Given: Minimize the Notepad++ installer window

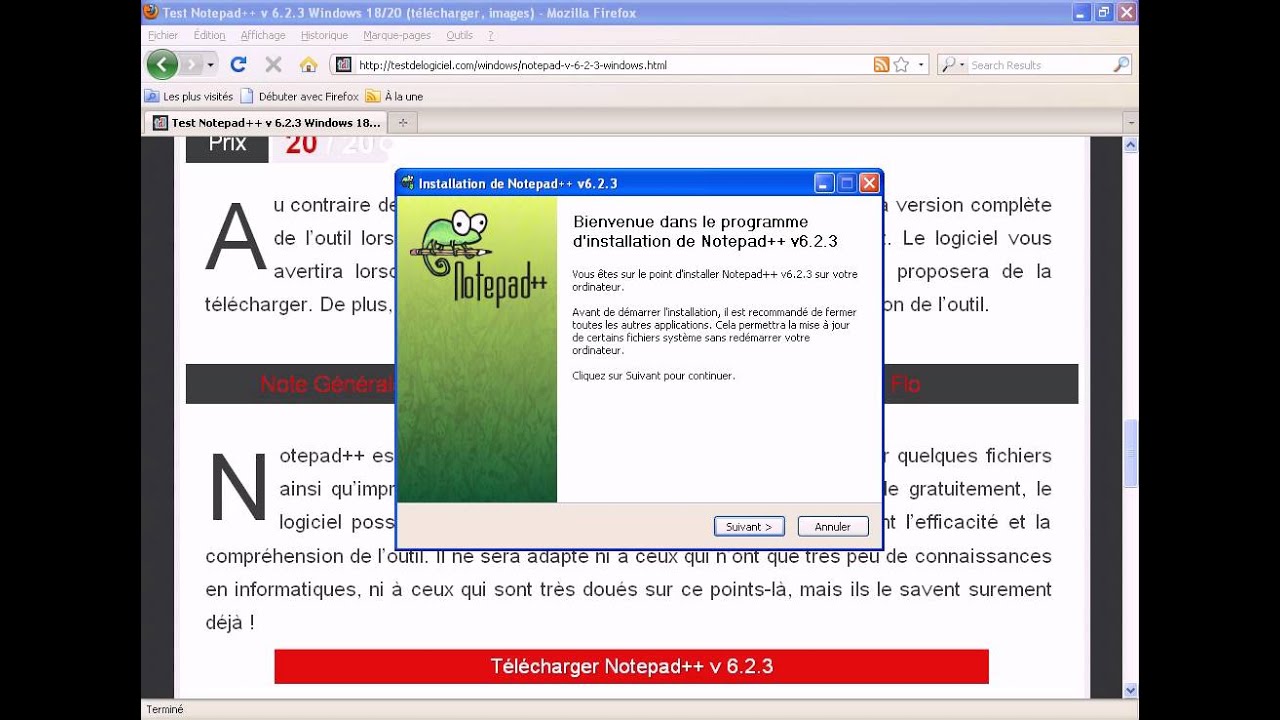Looking at the screenshot, I should (x=824, y=183).
